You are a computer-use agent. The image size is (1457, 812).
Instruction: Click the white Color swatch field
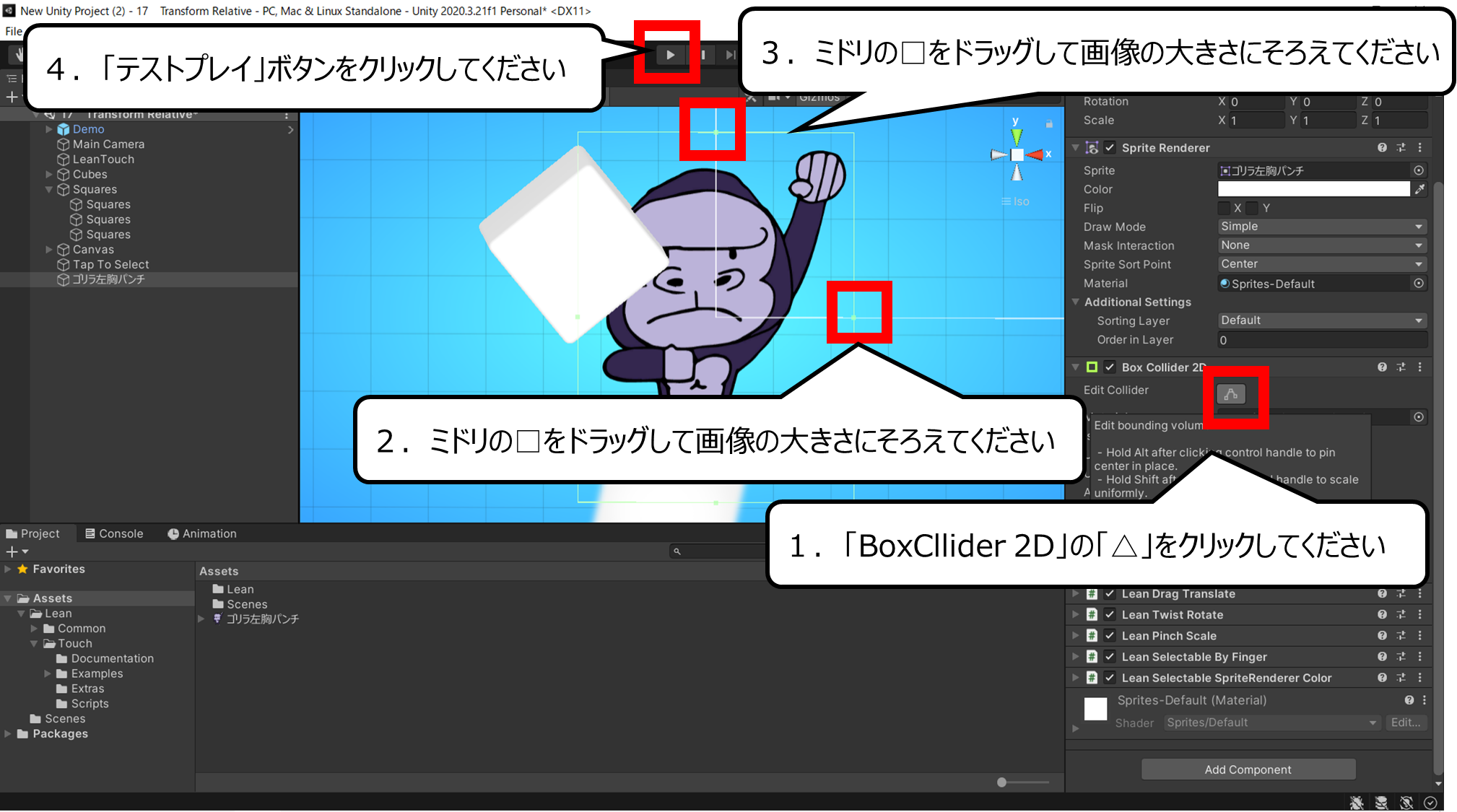pos(1313,189)
